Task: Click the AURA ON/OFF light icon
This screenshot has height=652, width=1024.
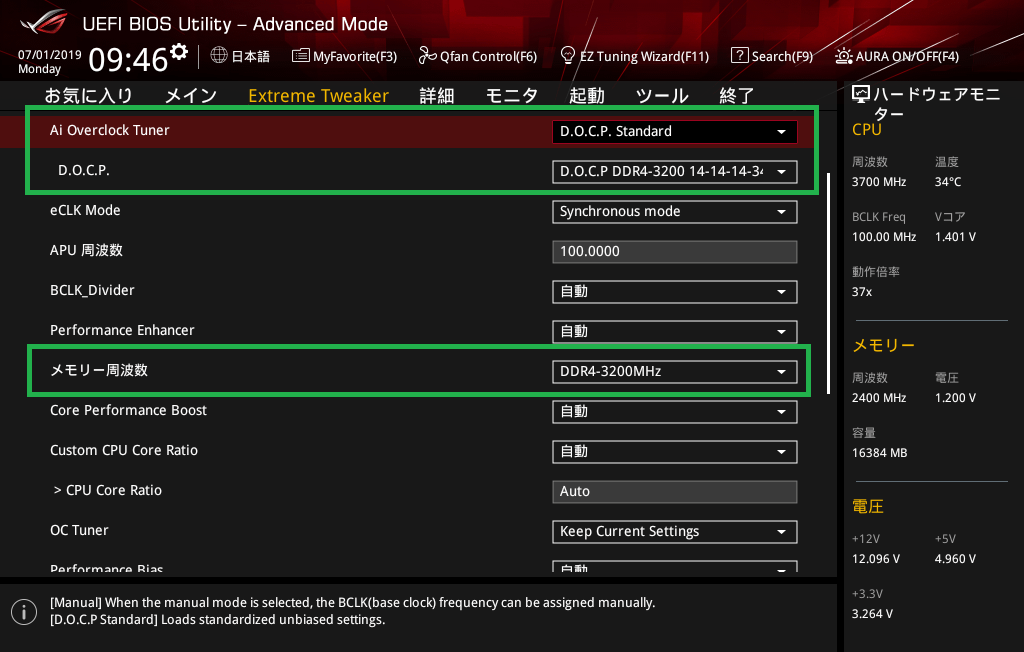Action: point(844,56)
